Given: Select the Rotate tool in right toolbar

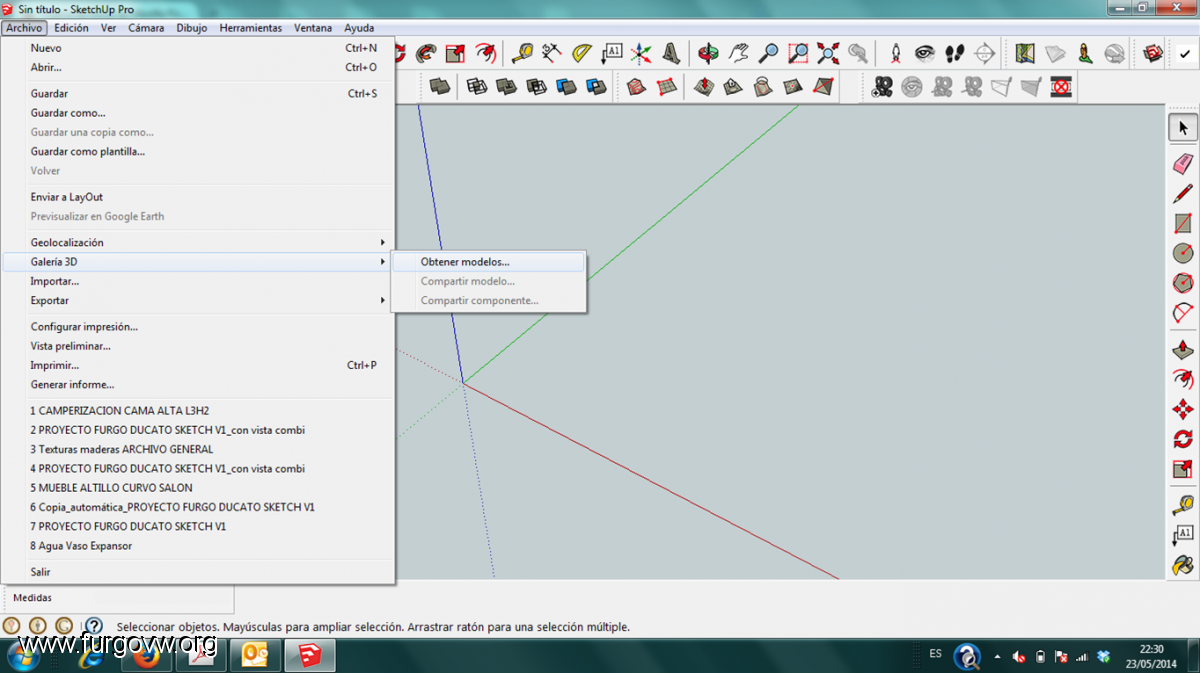Looking at the screenshot, I should (1183, 439).
